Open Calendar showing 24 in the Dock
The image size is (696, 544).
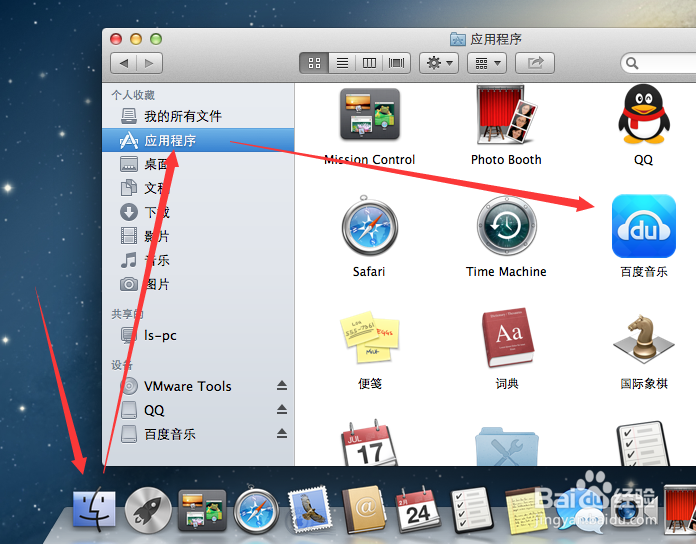coord(418,509)
